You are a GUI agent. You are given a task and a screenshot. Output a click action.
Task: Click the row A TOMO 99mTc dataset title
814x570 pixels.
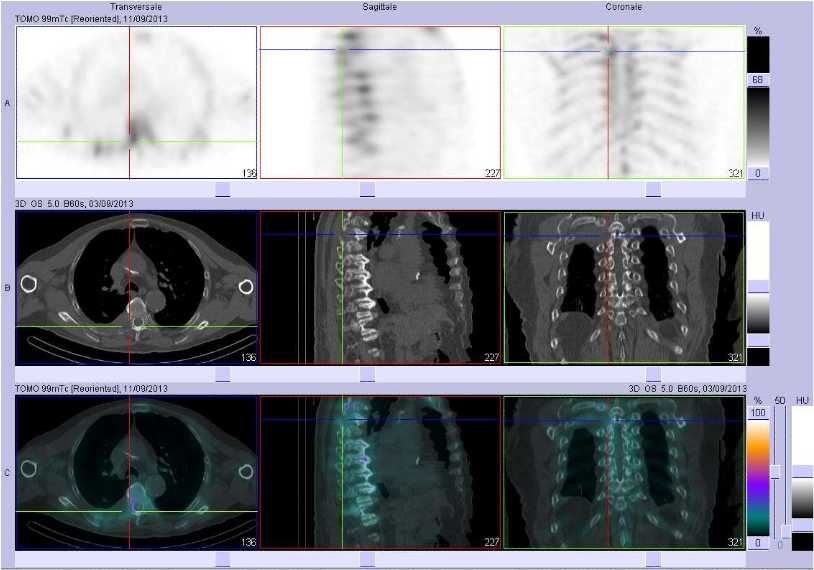pos(91,19)
